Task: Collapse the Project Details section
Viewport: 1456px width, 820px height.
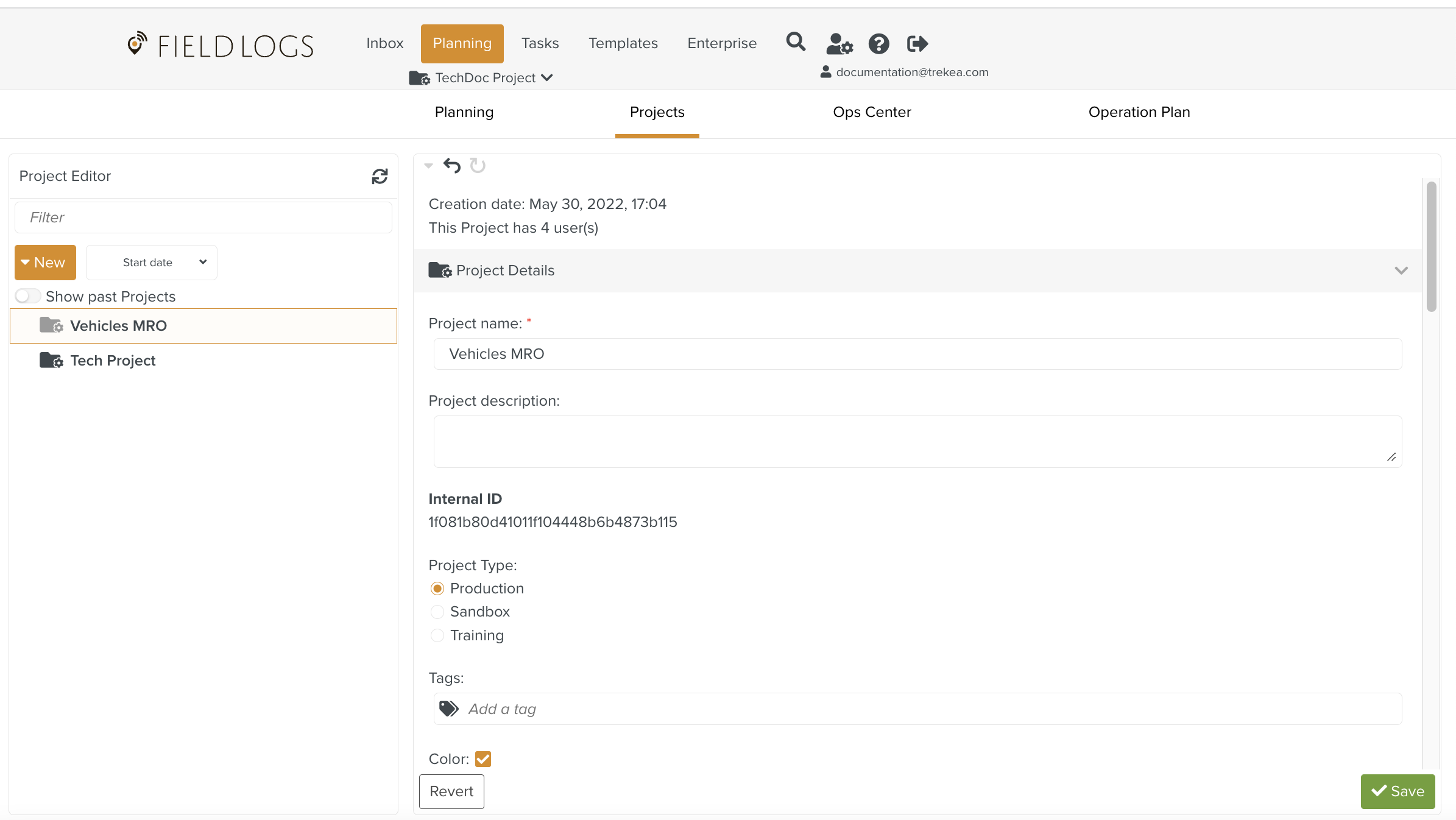Action: (1401, 270)
